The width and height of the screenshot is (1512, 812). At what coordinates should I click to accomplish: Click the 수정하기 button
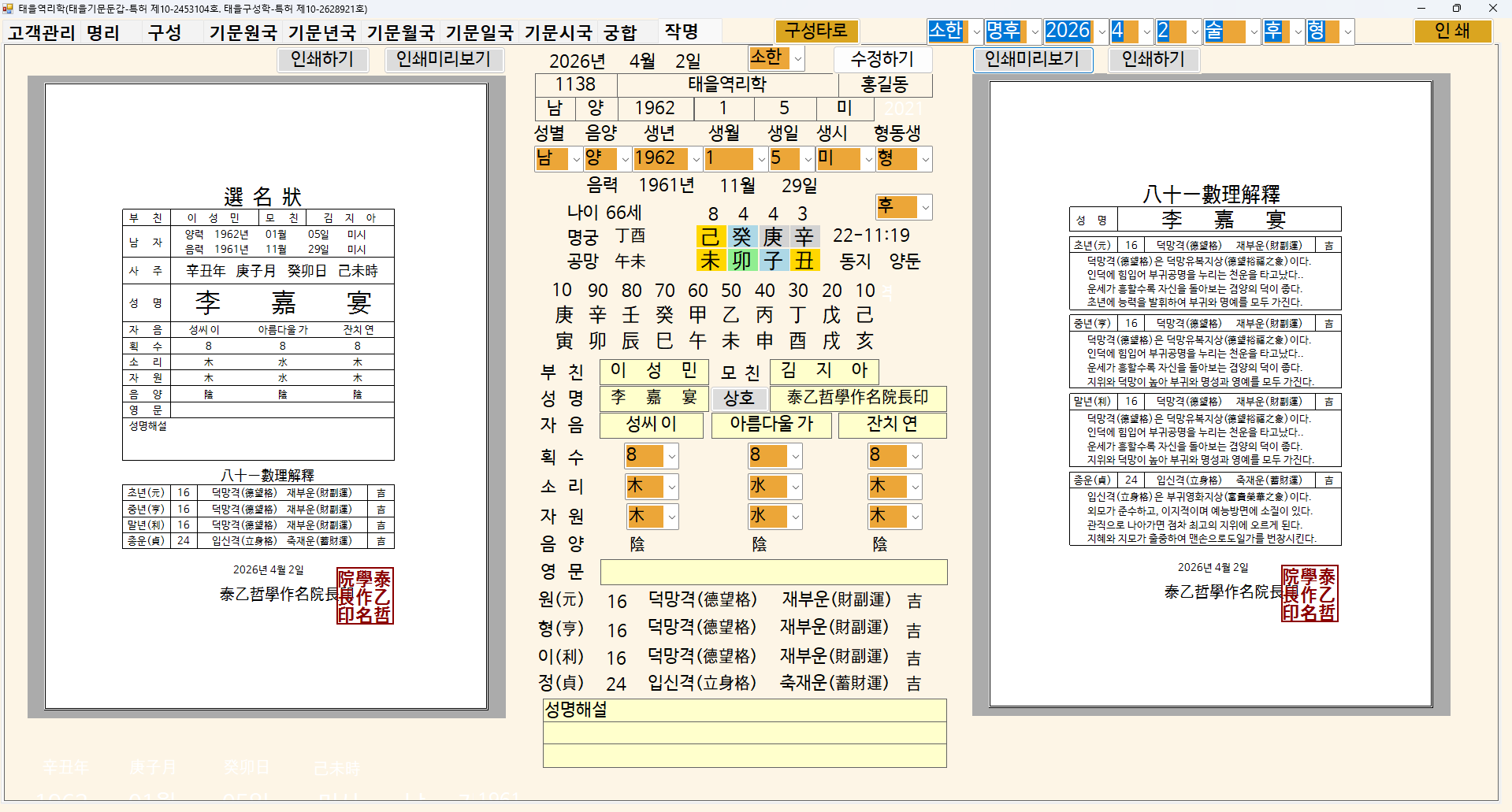click(882, 59)
